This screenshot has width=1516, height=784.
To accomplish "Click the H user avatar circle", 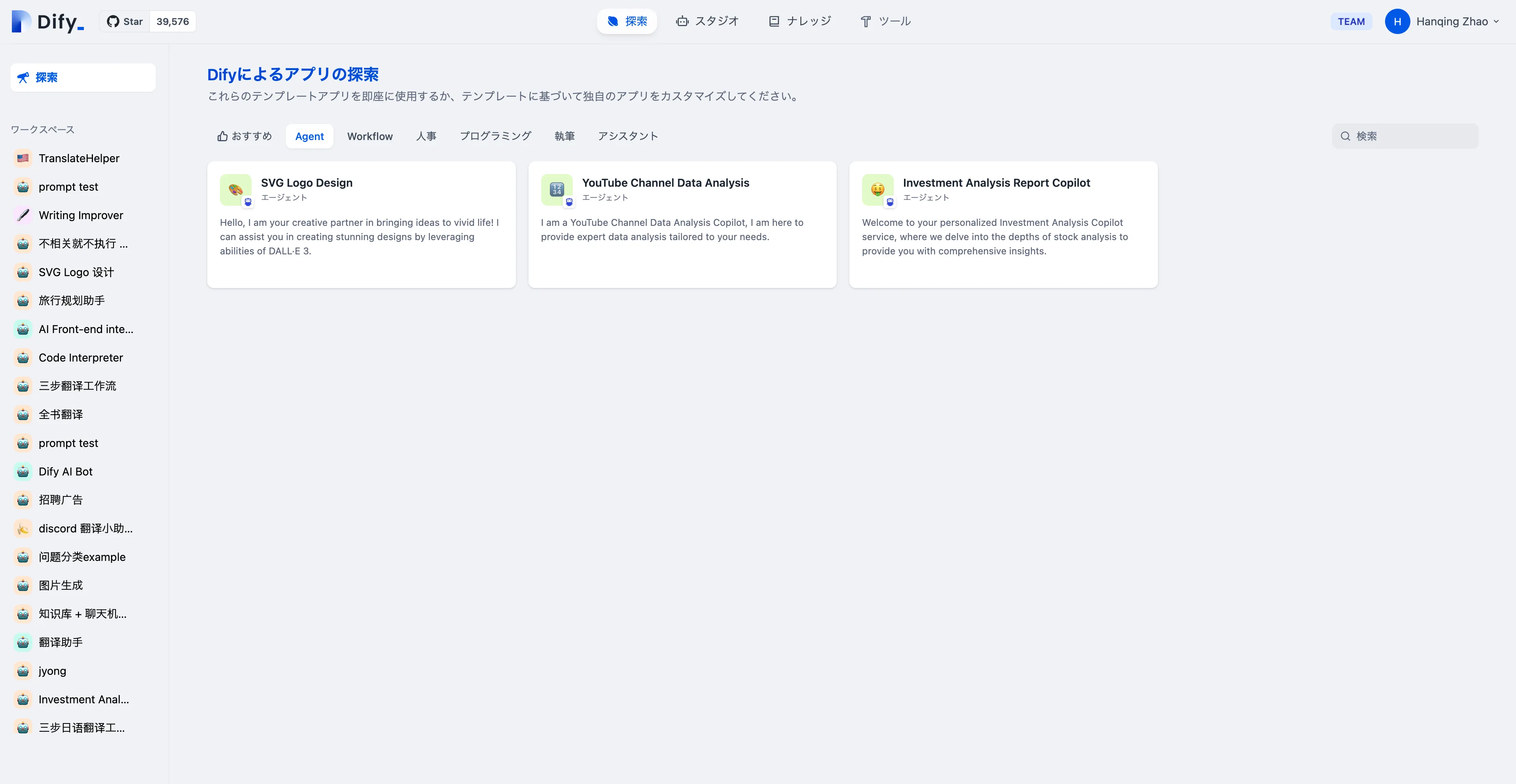I will 1397,22.
